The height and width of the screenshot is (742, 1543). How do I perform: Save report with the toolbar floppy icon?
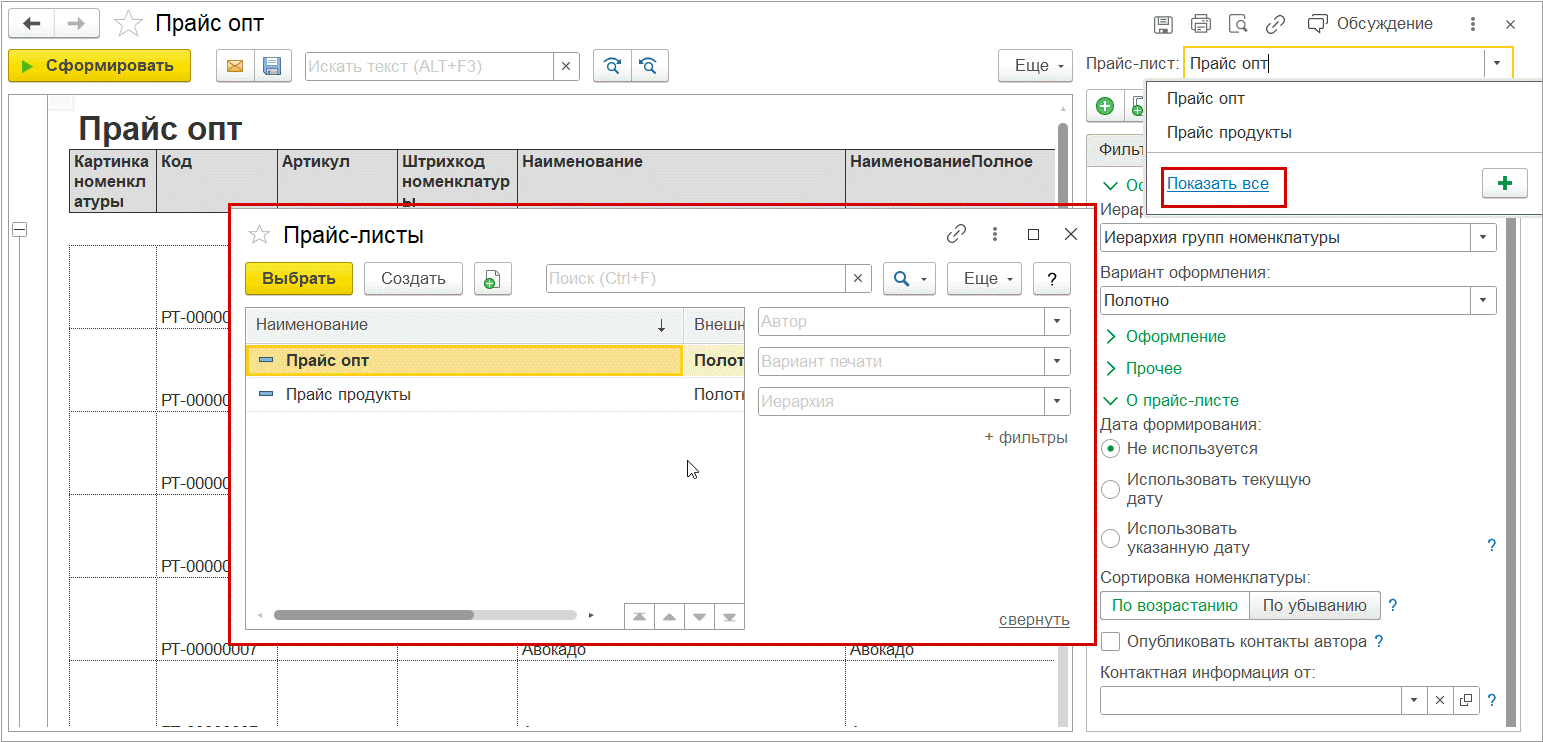[x=272, y=66]
